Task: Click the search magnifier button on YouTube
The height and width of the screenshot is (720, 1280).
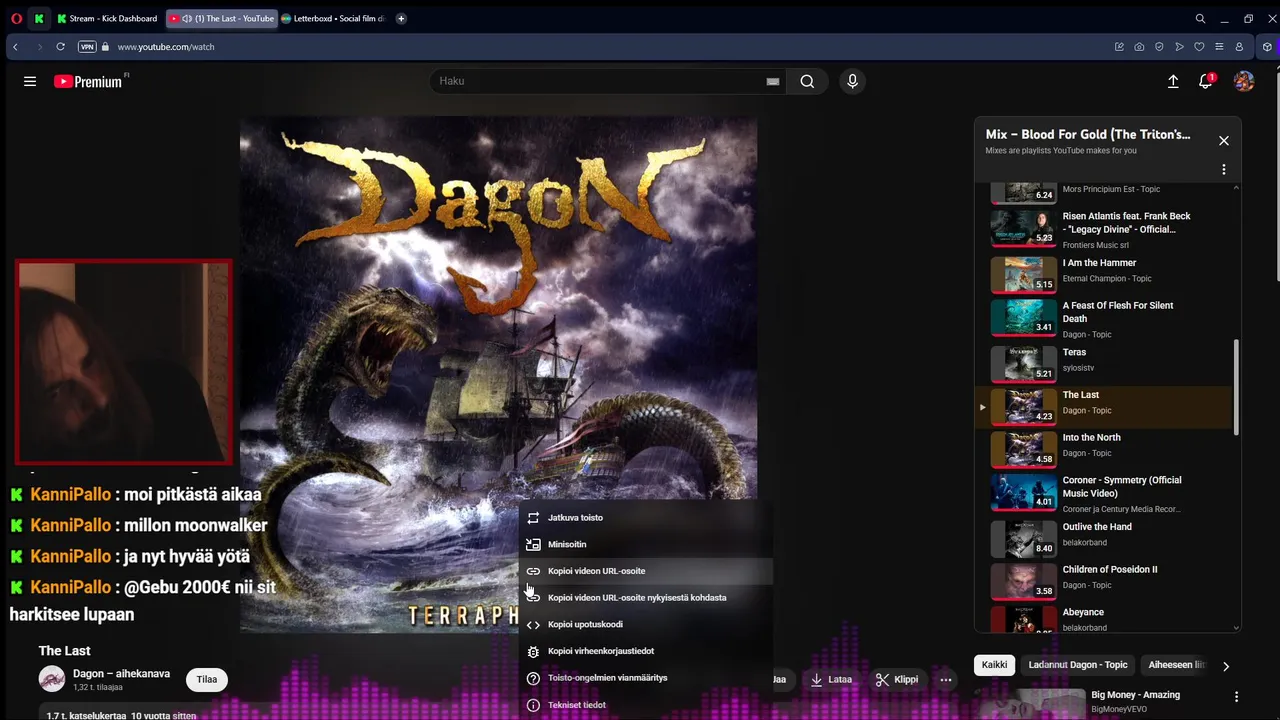Action: click(807, 81)
